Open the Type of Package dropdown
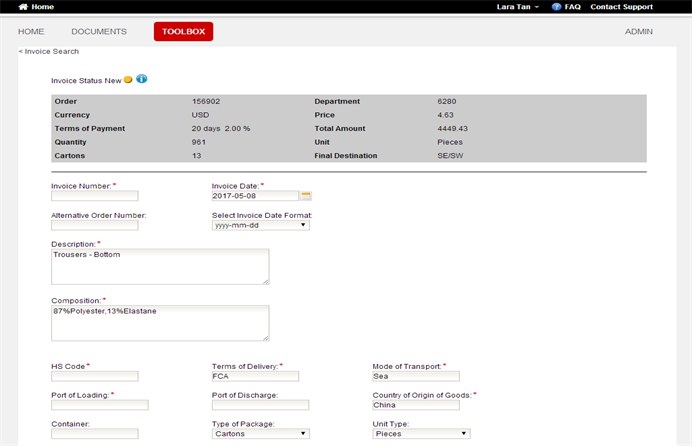The width and height of the screenshot is (692, 446). pos(260,434)
